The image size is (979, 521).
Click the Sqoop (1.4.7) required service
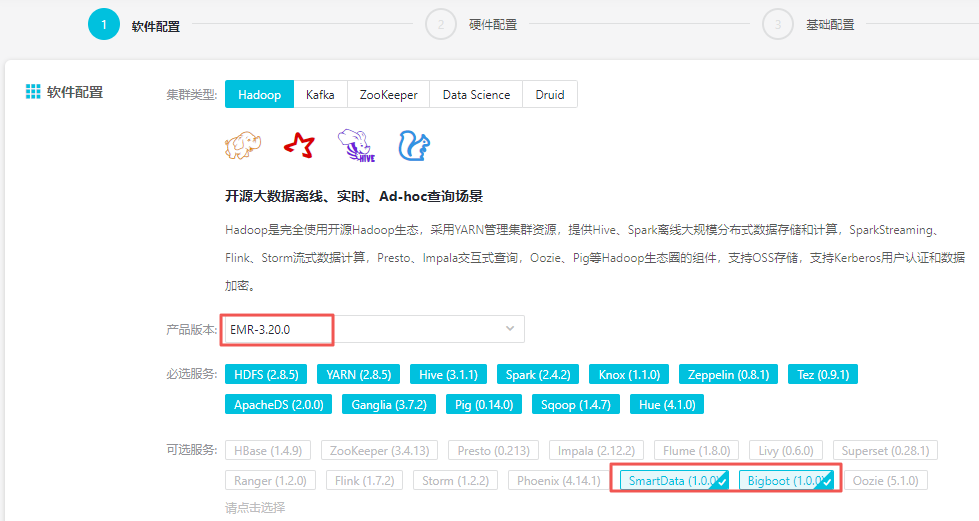[x=576, y=404]
